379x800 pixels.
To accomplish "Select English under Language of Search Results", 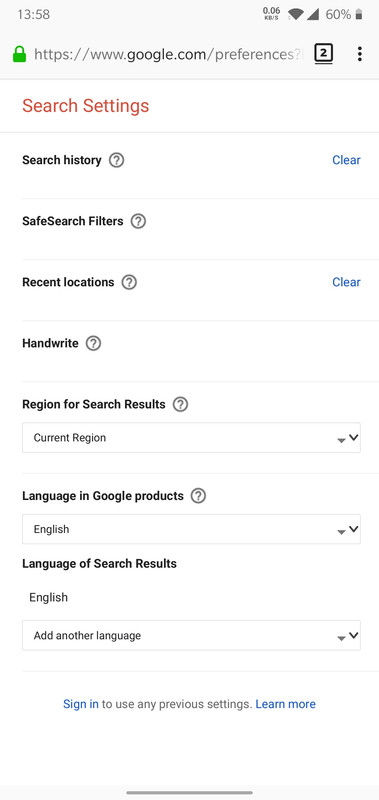I will click(x=48, y=597).
